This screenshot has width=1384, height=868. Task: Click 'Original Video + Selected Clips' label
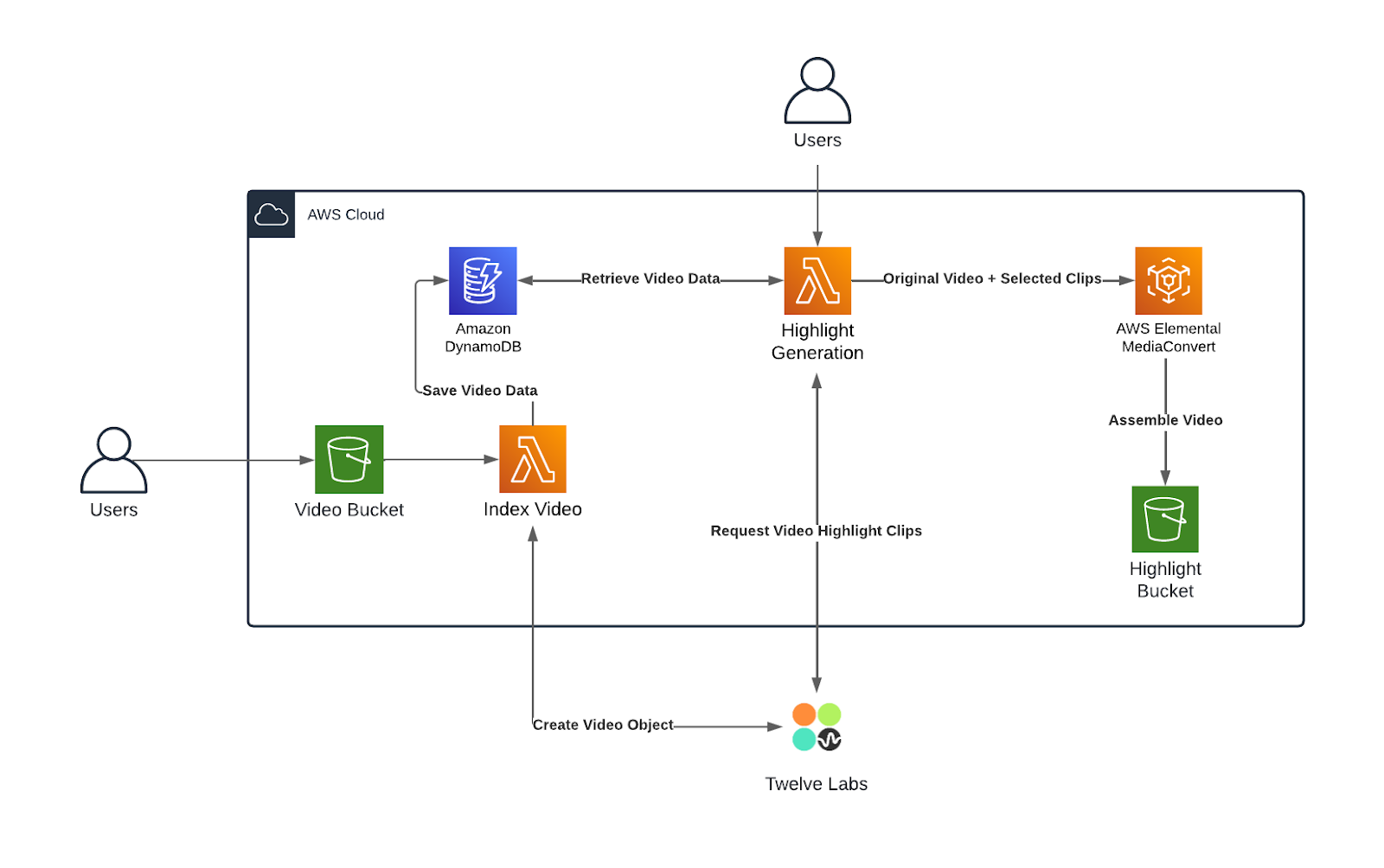992,278
